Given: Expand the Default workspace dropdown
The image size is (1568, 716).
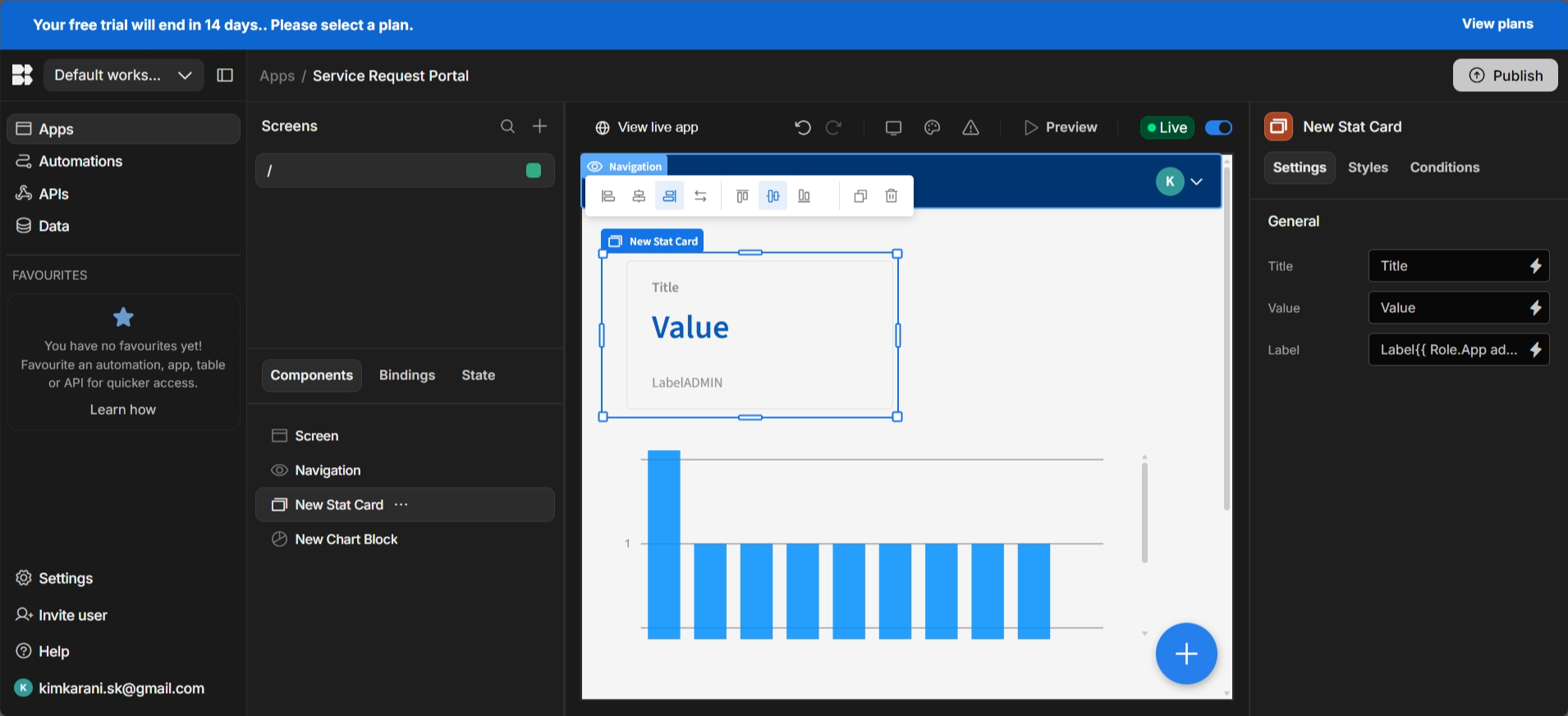Looking at the screenshot, I should point(124,75).
